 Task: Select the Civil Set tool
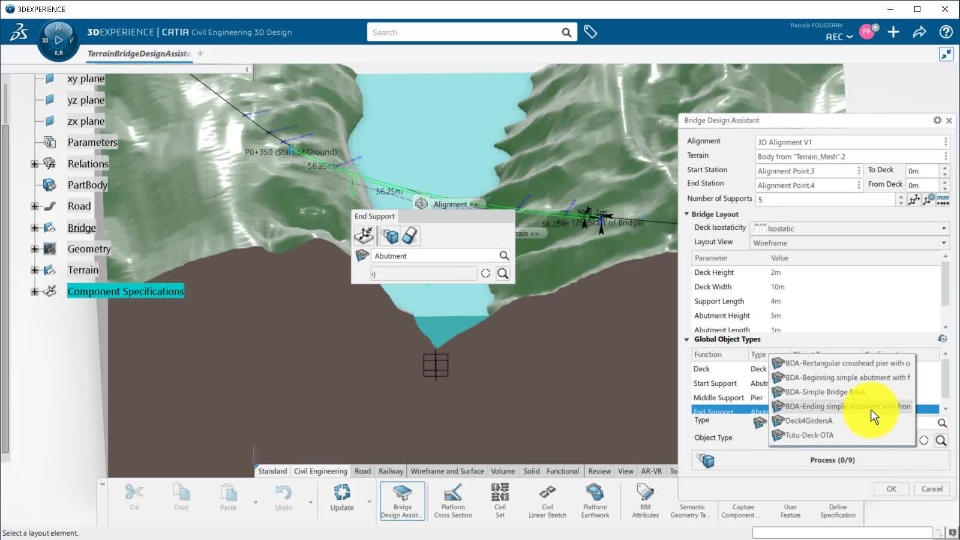[x=500, y=501]
